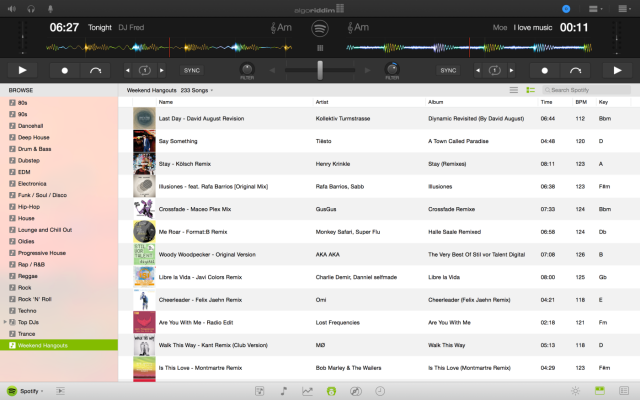Select the Techno playlist in sidebar

click(28, 312)
